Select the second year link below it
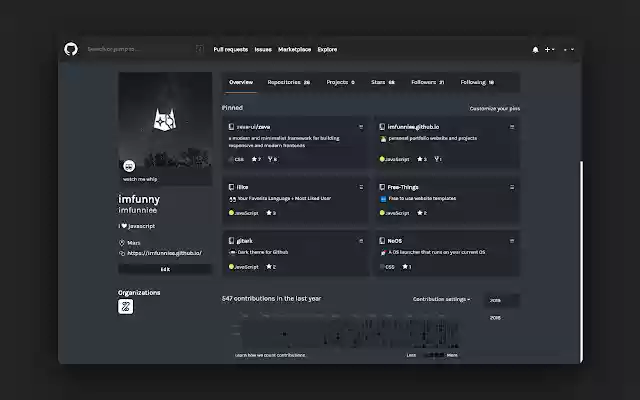Viewport: 640px width, 400px height. click(x=495, y=318)
